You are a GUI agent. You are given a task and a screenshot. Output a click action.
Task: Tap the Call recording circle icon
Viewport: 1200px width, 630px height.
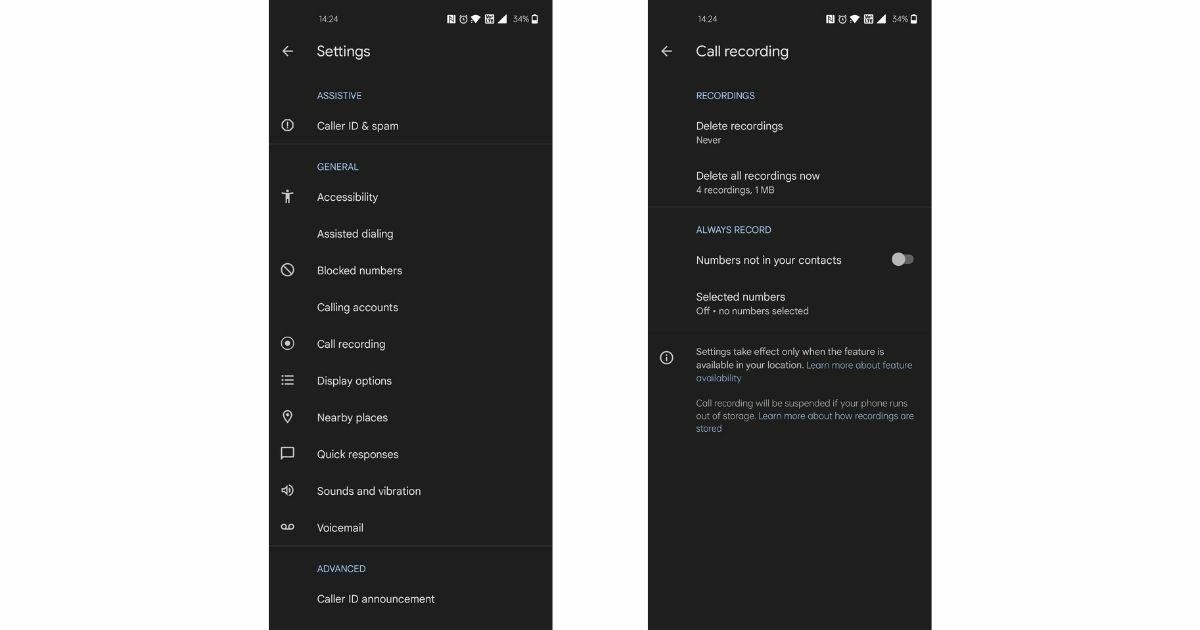coord(288,344)
